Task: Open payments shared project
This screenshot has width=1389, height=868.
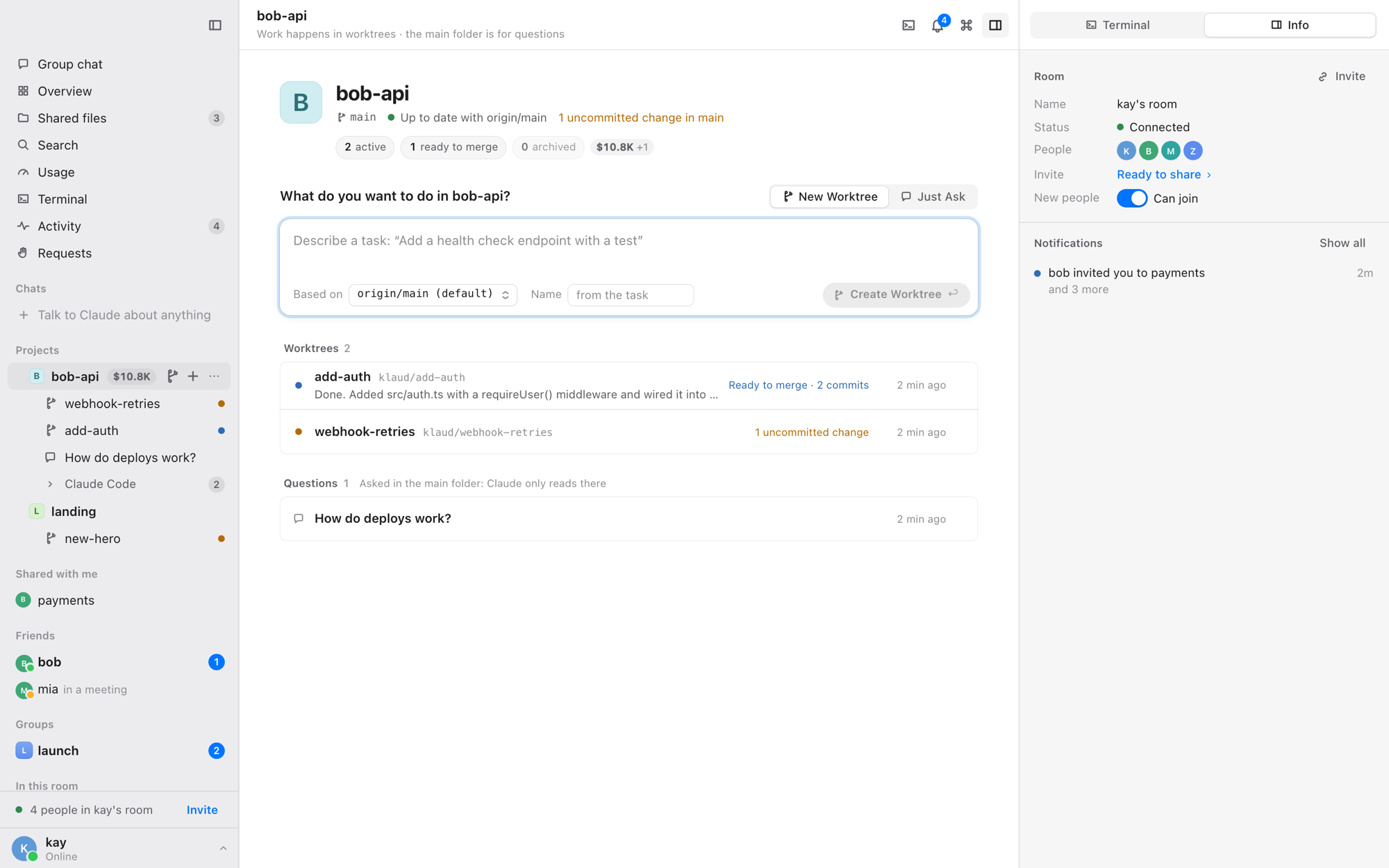Action: point(119,601)
